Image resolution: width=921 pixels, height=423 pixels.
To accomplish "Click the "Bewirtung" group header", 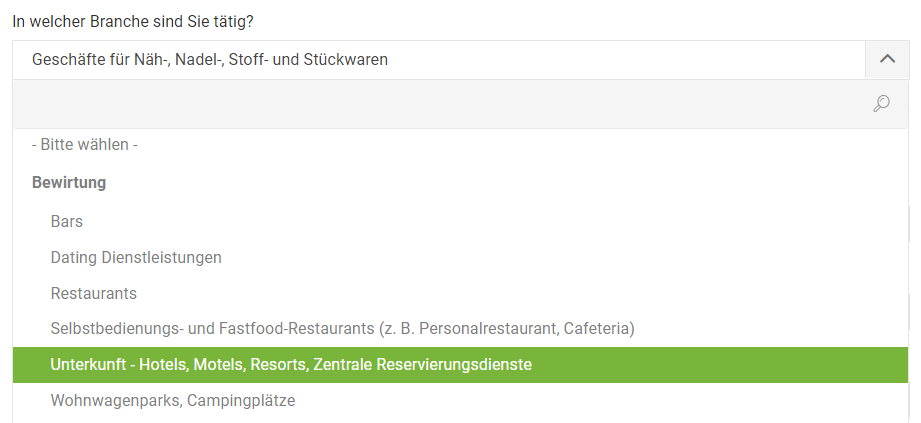I will pyautogui.click(x=69, y=183).
